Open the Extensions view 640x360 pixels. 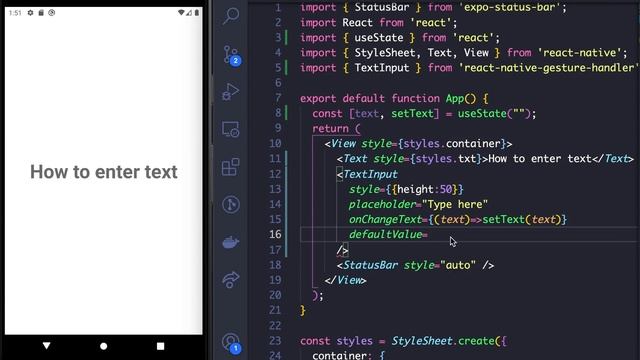pyautogui.click(x=231, y=167)
